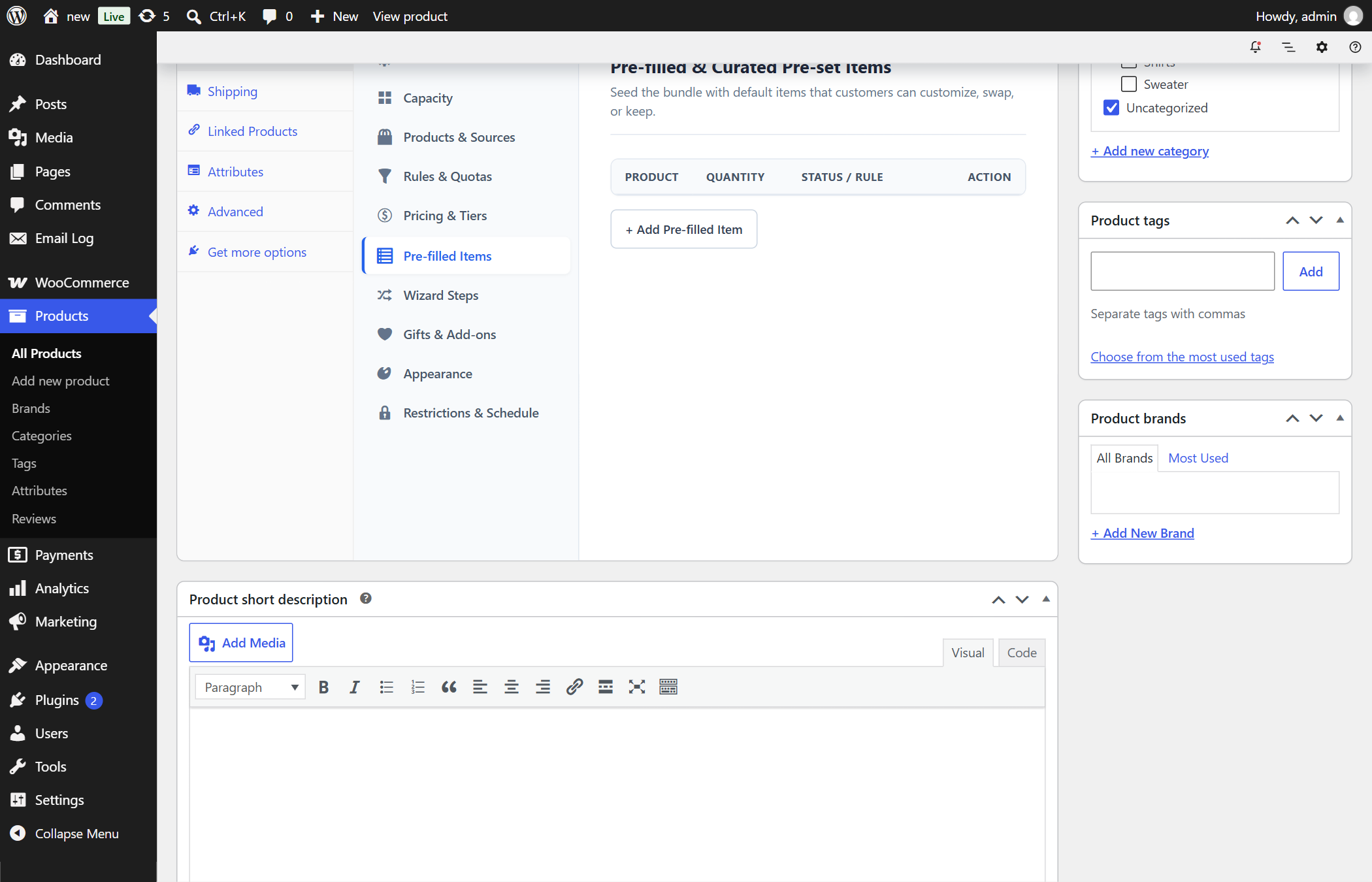Apply blockquote formatting
The width and height of the screenshot is (1372, 882).
coord(449,687)
